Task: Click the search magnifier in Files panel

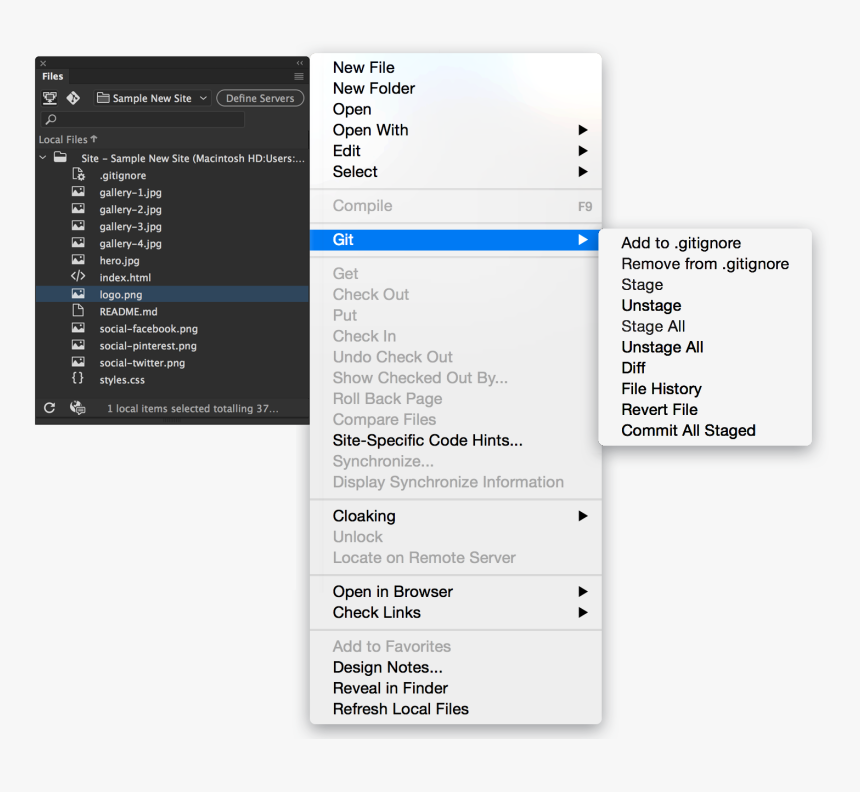Action: coord(51,118)
